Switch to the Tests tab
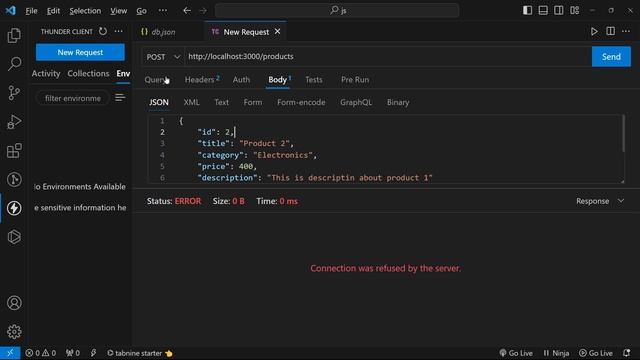Viewport: 640px width, 360px height. pos(313,80)
